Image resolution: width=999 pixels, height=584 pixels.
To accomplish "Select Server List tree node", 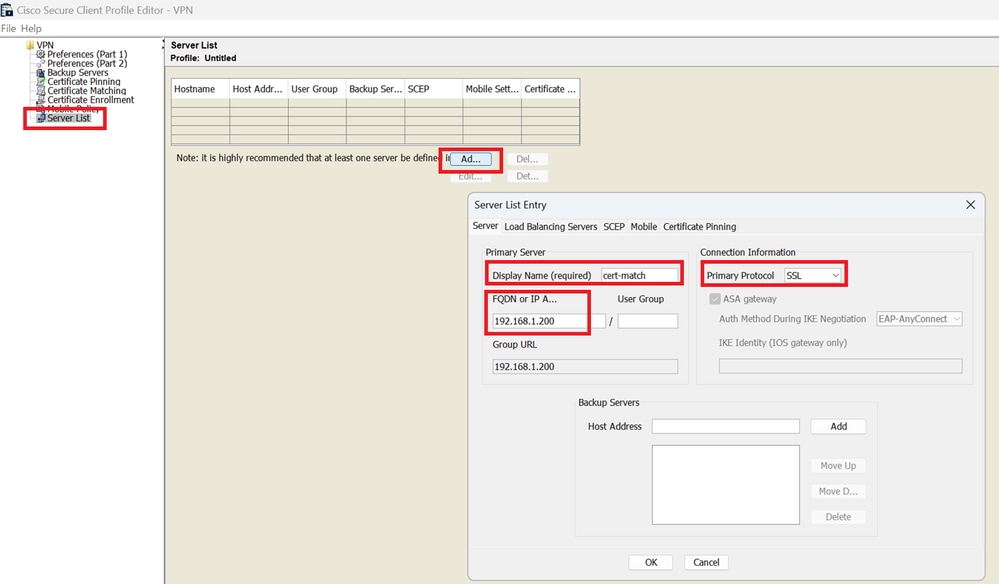I will [69, 118].
